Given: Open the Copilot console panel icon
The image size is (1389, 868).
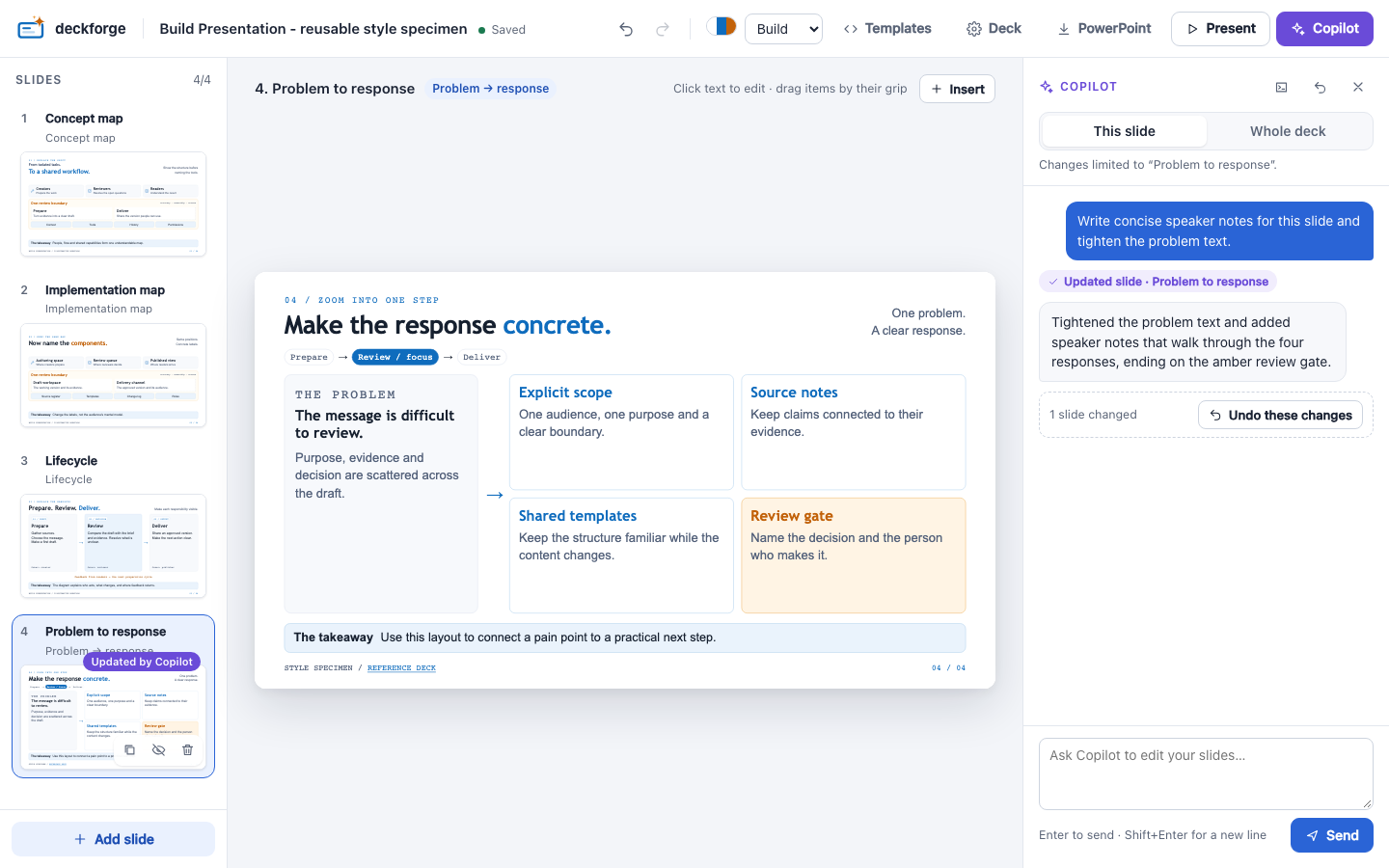Looking at the screenshot, I should (1281, 87).
